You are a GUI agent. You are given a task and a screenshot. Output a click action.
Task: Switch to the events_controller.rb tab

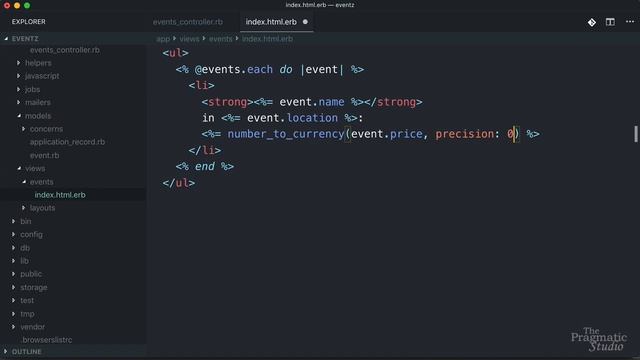[188, 22]
